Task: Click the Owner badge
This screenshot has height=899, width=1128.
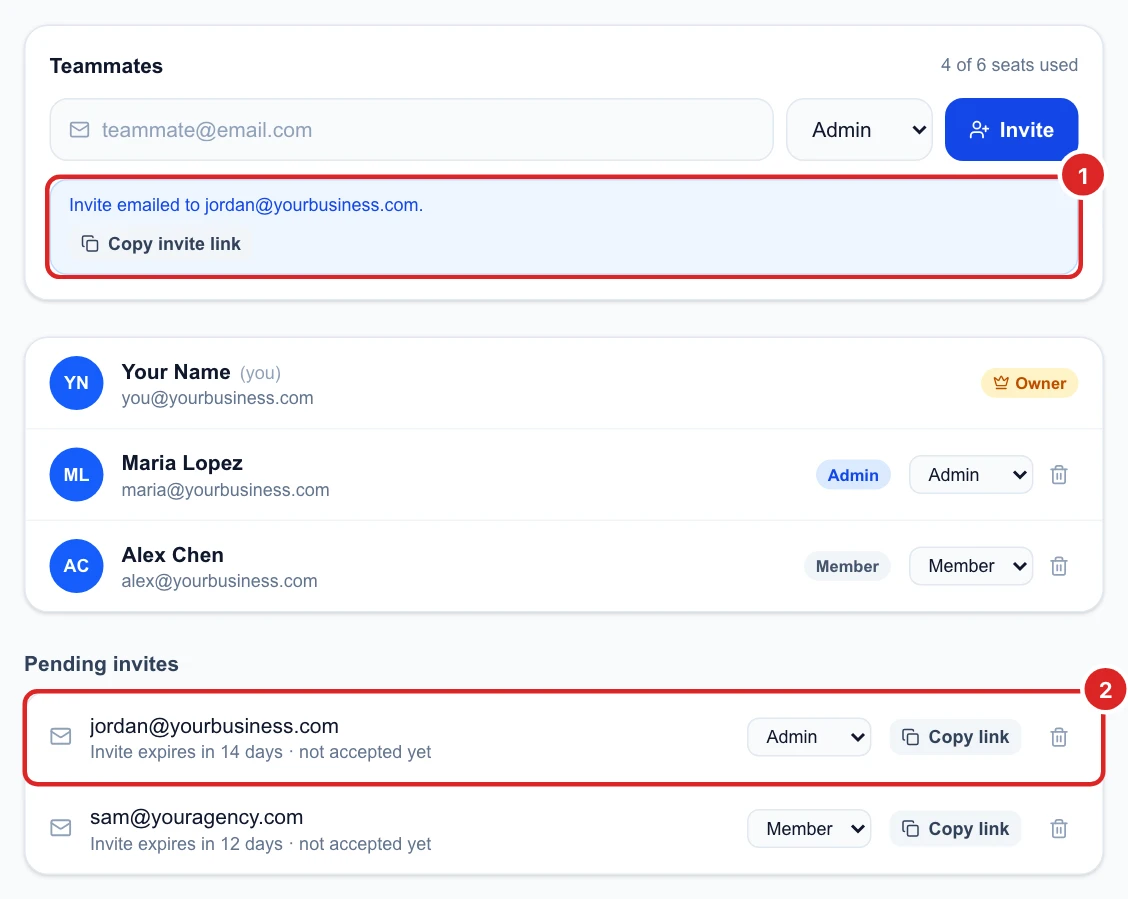Action: [x=1029, y=383]
